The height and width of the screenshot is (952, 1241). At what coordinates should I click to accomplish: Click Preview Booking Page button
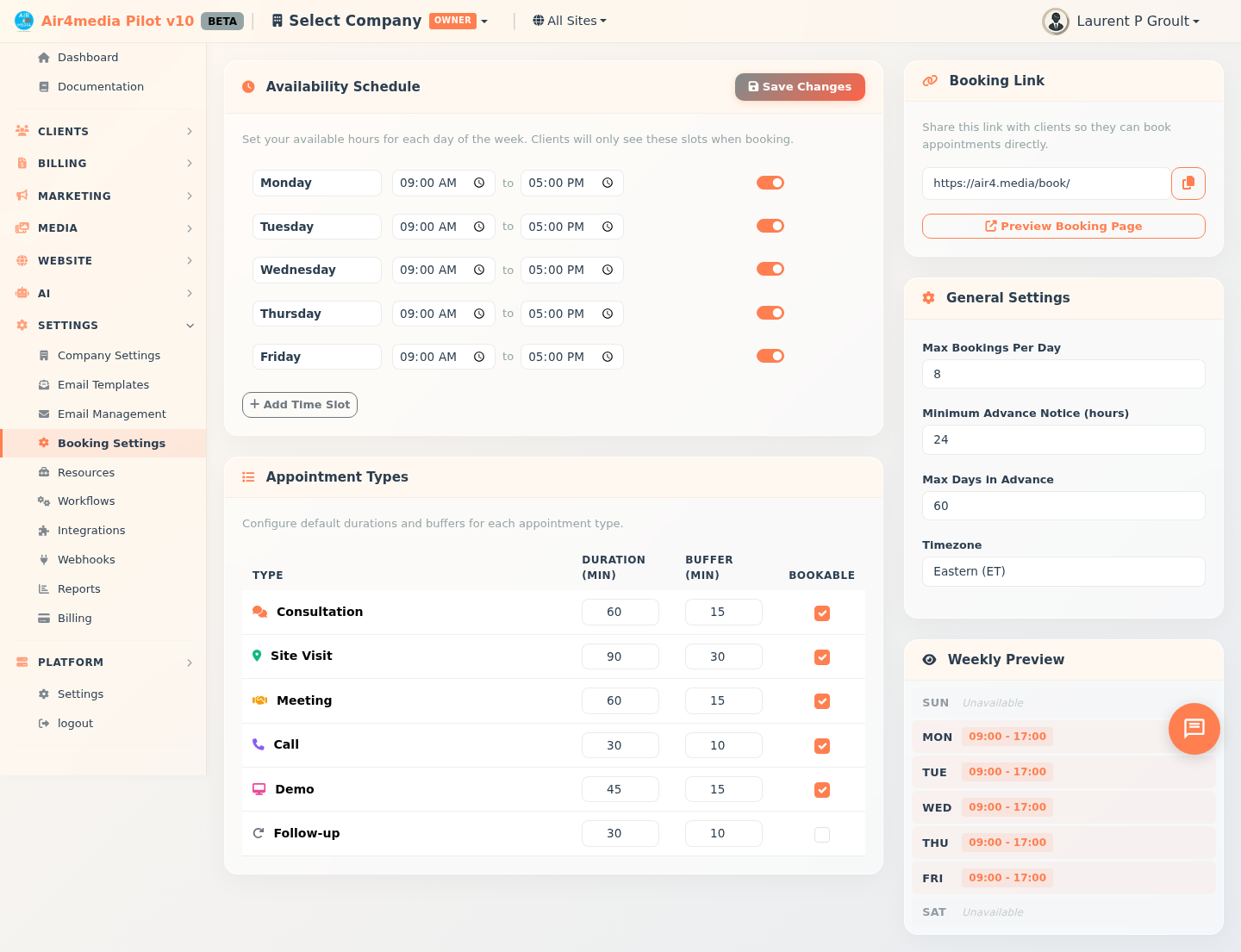point(1063,227)
